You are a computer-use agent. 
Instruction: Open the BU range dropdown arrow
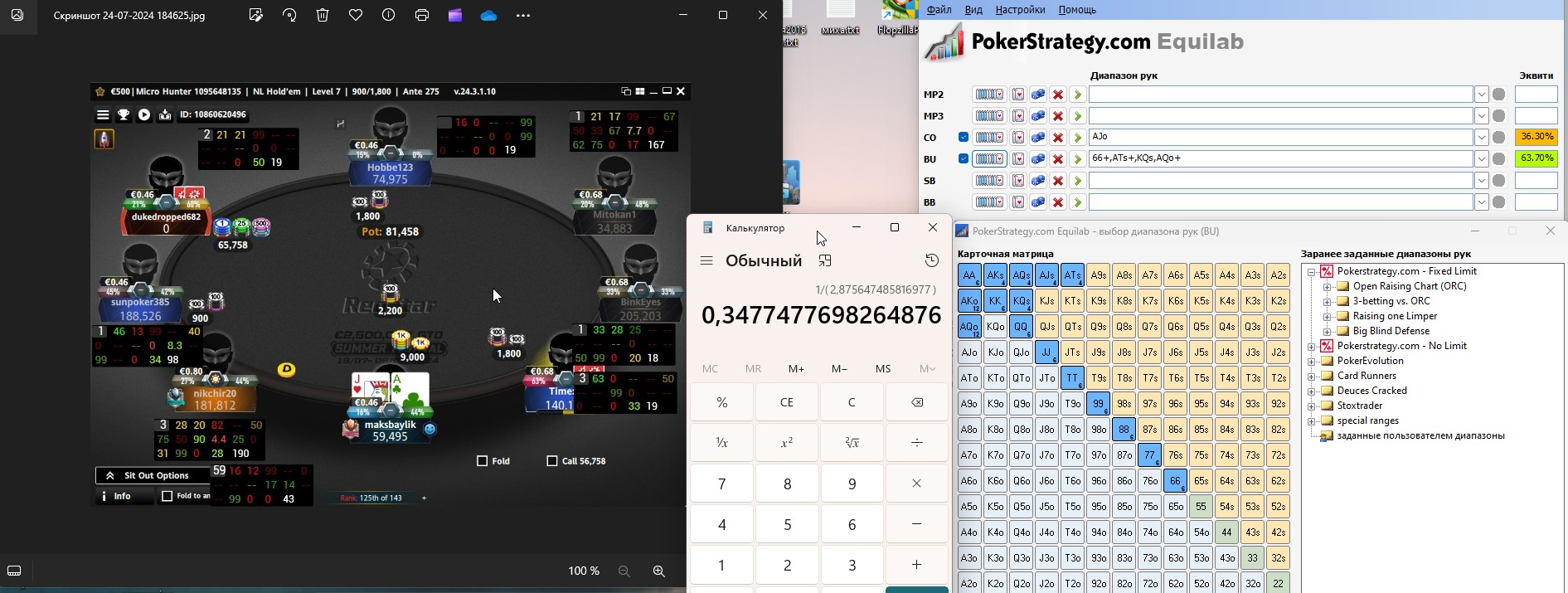point(1482,159)
